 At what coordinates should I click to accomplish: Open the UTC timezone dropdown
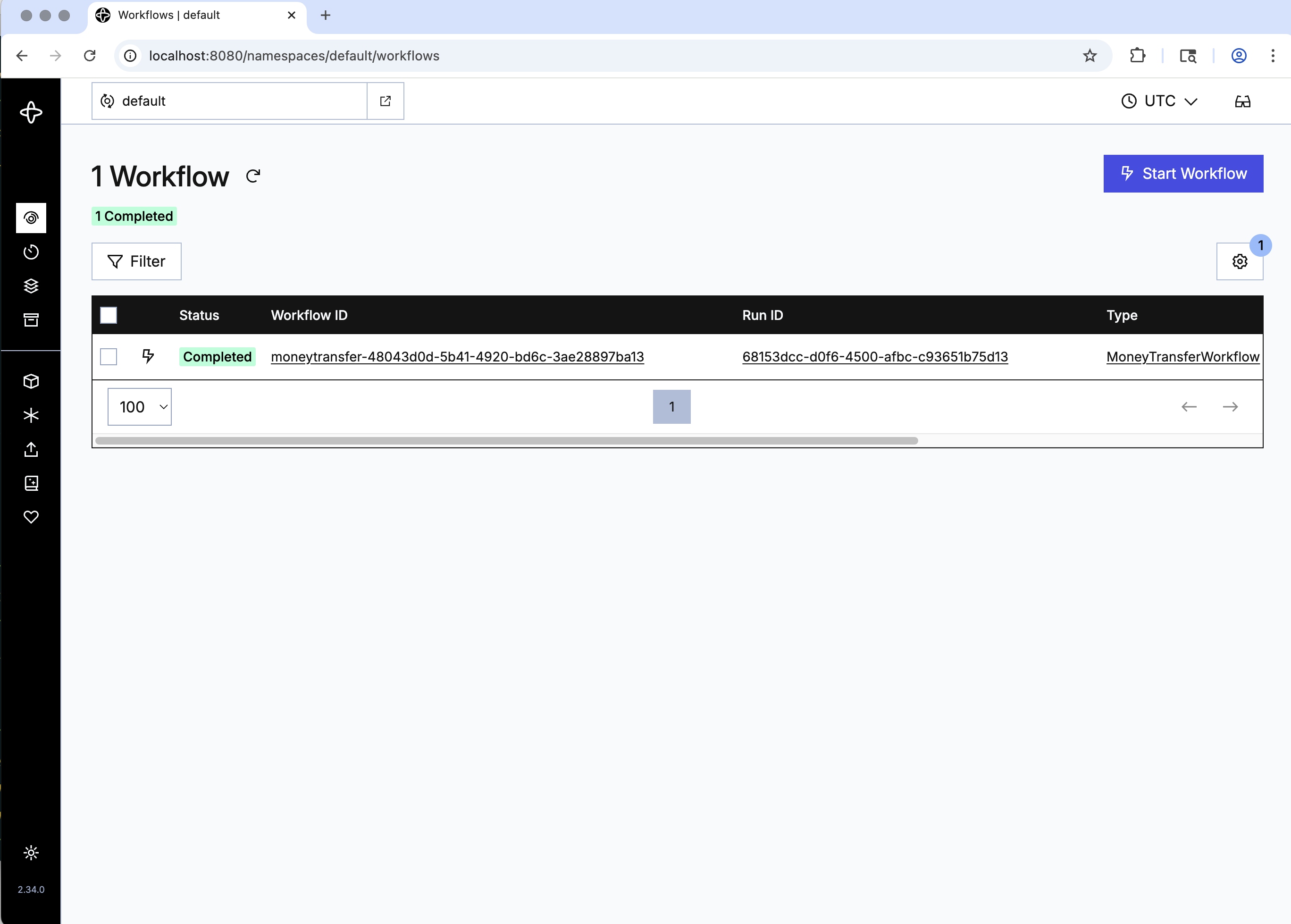[1159, 101]
